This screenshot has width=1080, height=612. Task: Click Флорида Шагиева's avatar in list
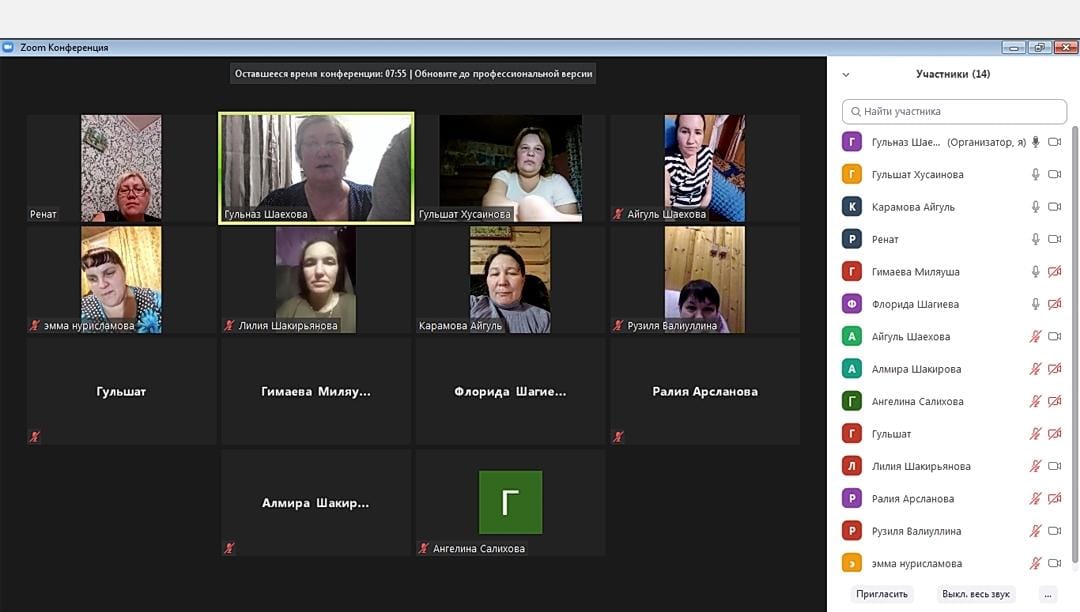[x=852, y=304]
